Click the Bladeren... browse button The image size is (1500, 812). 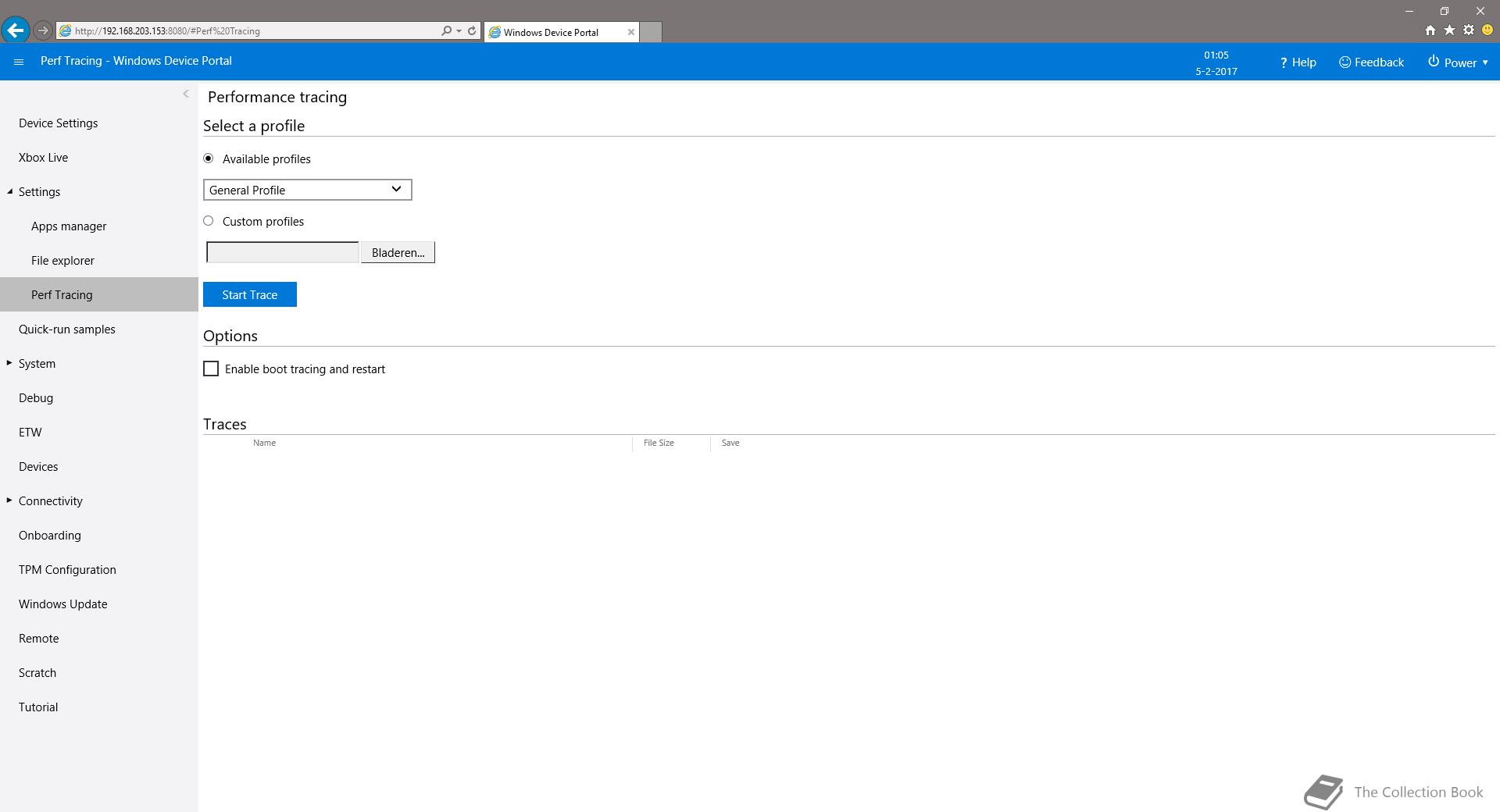[x=398, y=252]
